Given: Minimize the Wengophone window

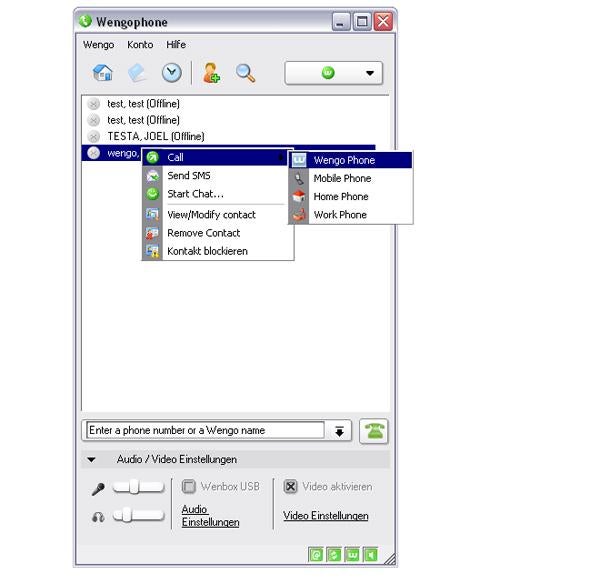Looking at the screenshot, I should point(341,22).
